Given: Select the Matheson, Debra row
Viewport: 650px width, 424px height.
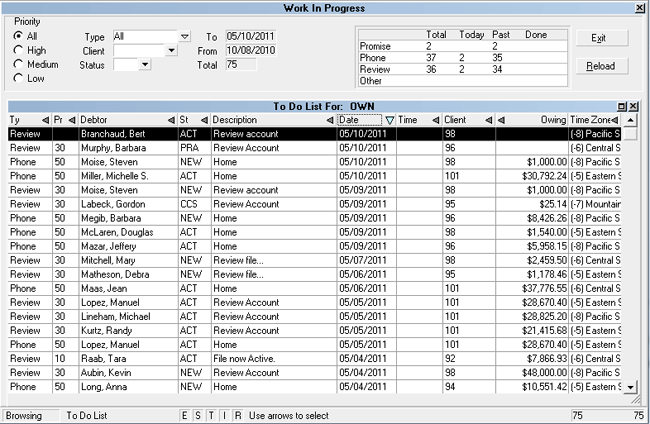Looking at the screenshot, I should pyautogui.click(x=315, y=274).
